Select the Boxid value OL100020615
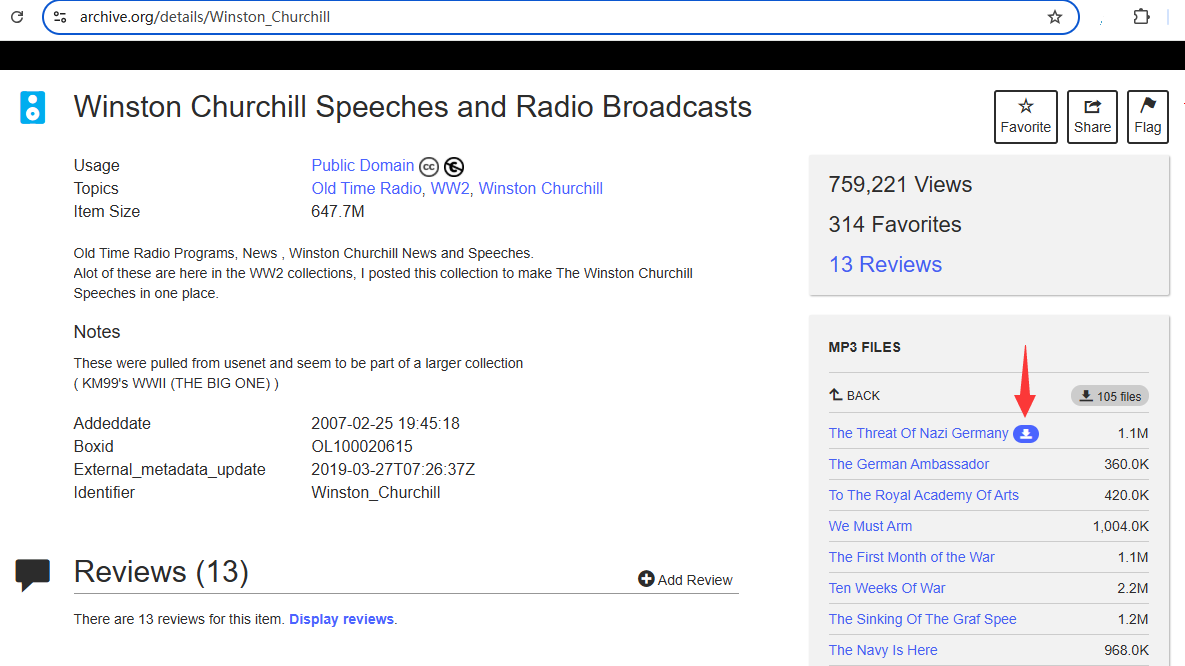 click(x=362, y=447)
